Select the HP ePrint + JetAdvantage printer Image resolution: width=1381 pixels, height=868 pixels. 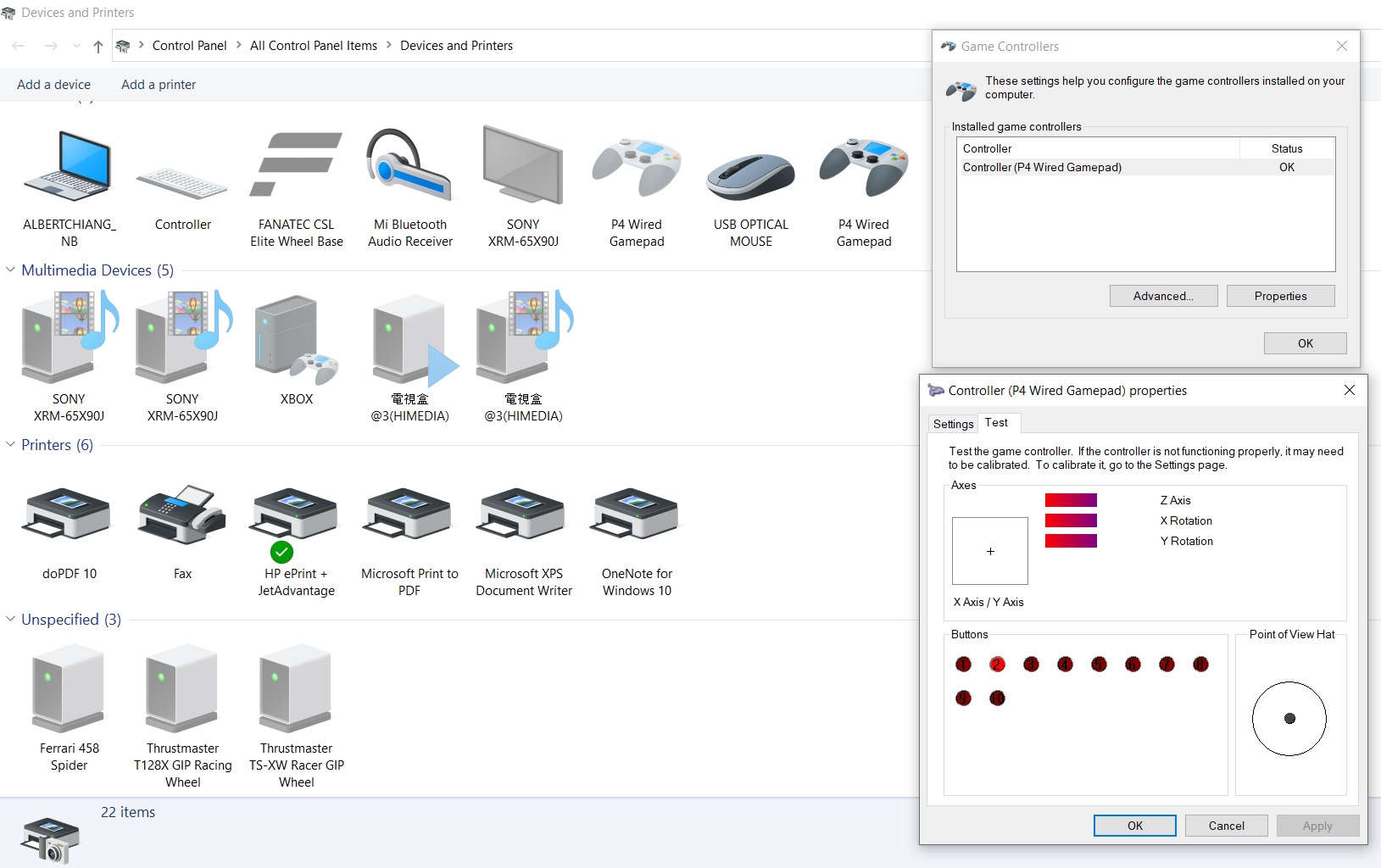(296, 541)
